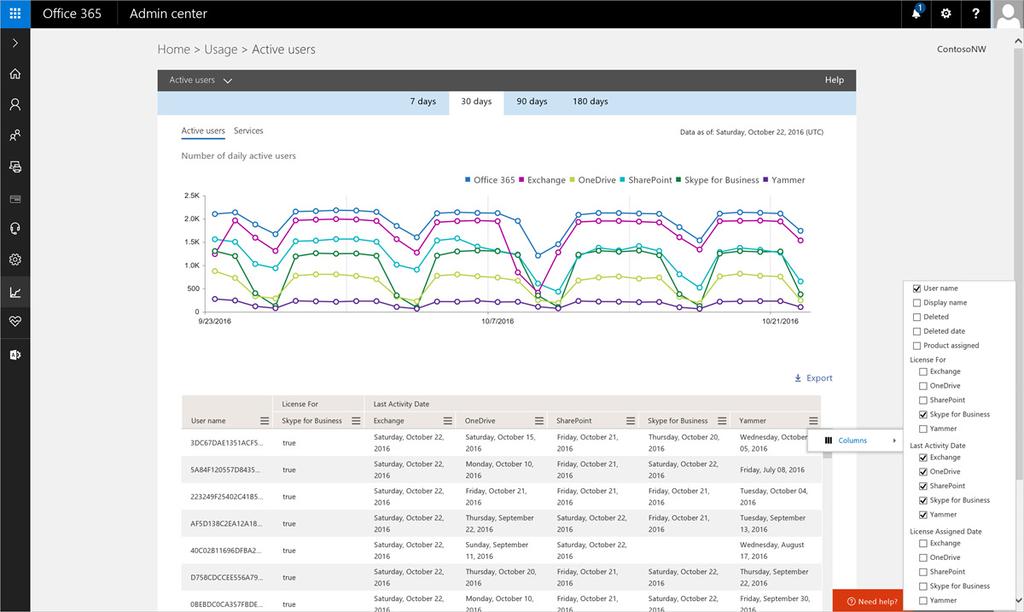Viewport: 1024px width, 612px height.
Task: Switch to Active users chart tab
Action: click(203, 131)
